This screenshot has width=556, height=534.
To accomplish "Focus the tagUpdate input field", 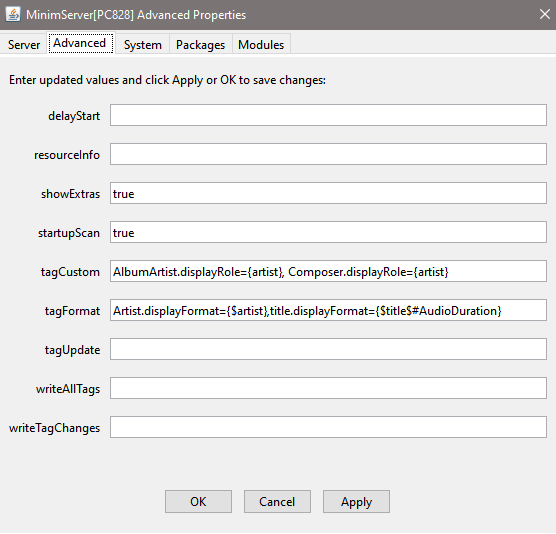I will pyautogui.click(x=328, y=349).
